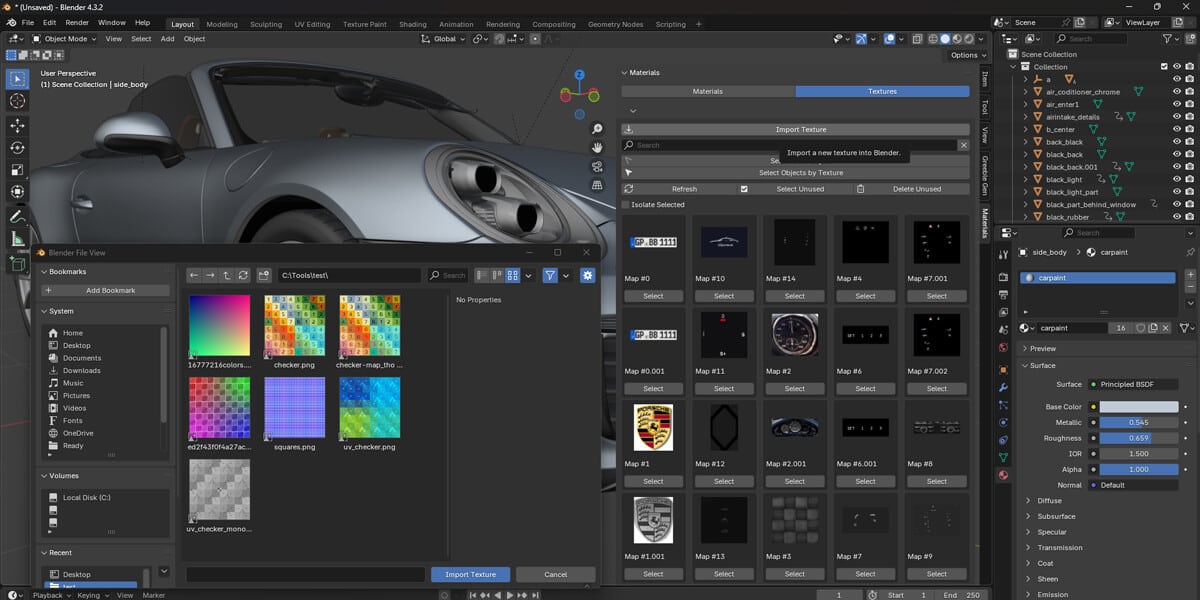Open the file browser settings gear icon
This screenshot has height=600, width=1200.
588,275
